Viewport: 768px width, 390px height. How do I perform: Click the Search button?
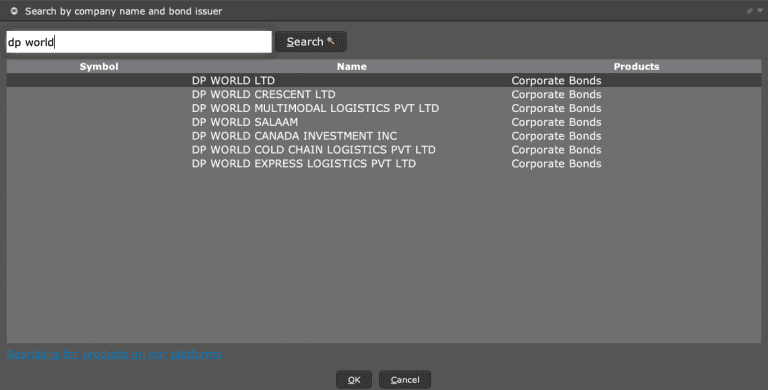(x=311, y=42)
